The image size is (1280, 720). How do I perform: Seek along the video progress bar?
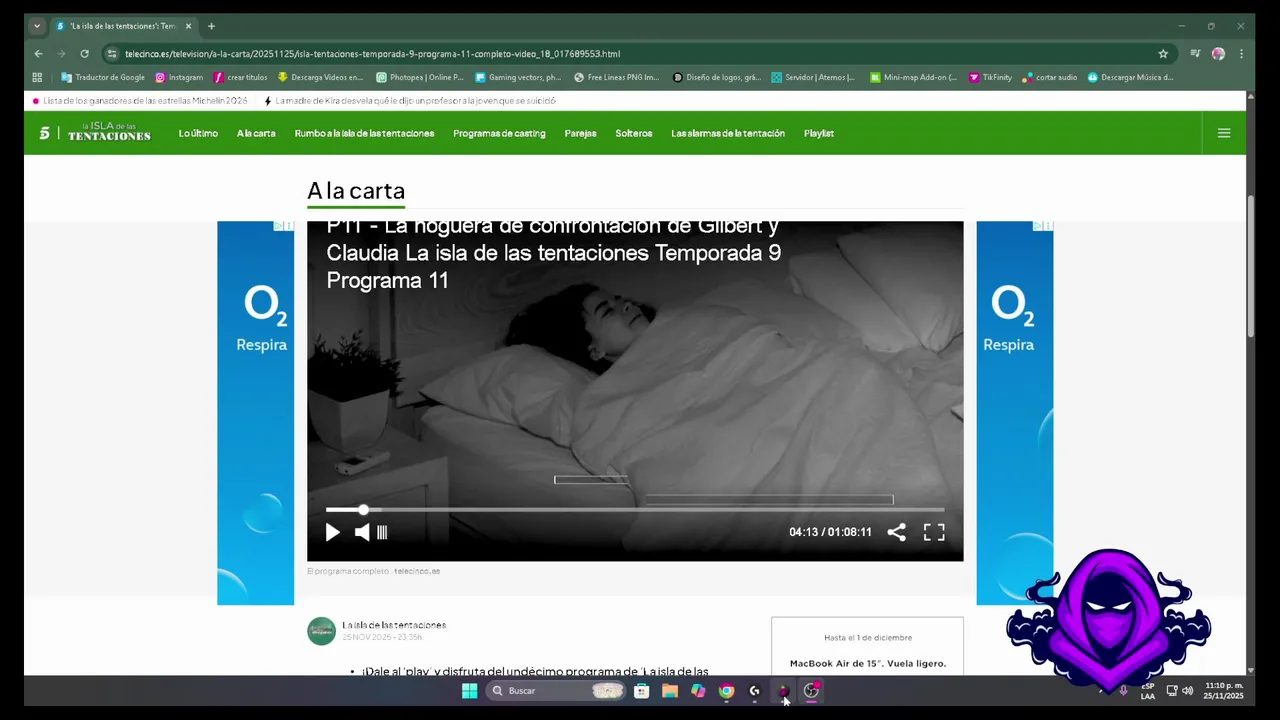click(x=635, y=510)
